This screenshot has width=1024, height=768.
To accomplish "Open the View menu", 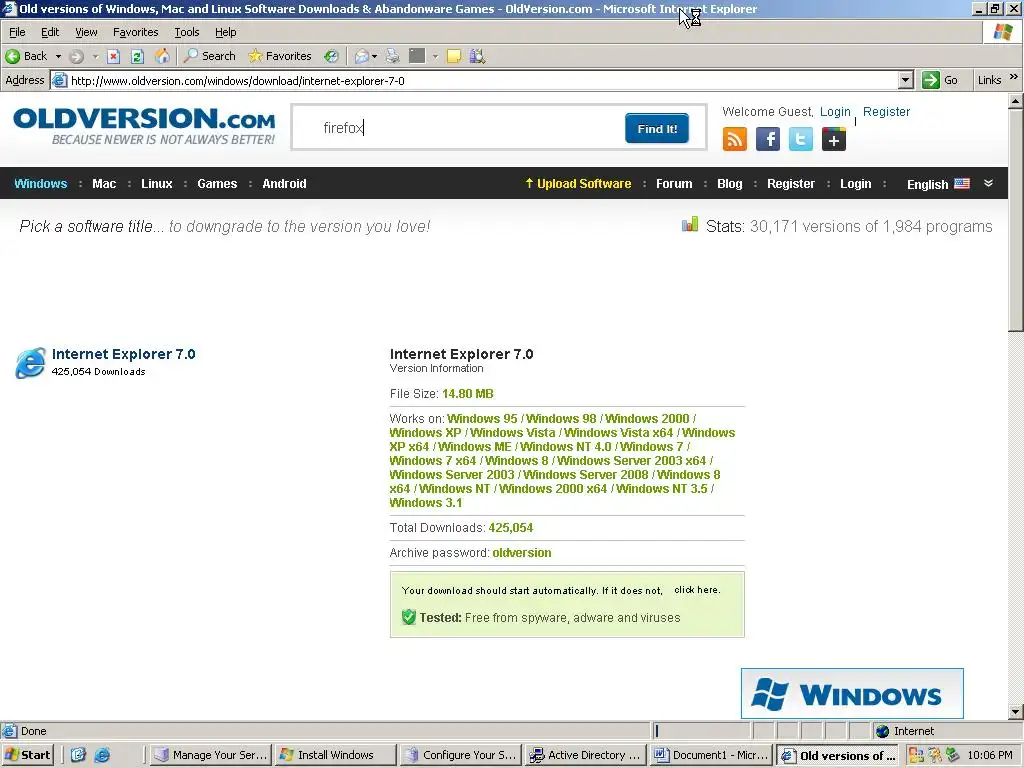I will coord(86,32).
